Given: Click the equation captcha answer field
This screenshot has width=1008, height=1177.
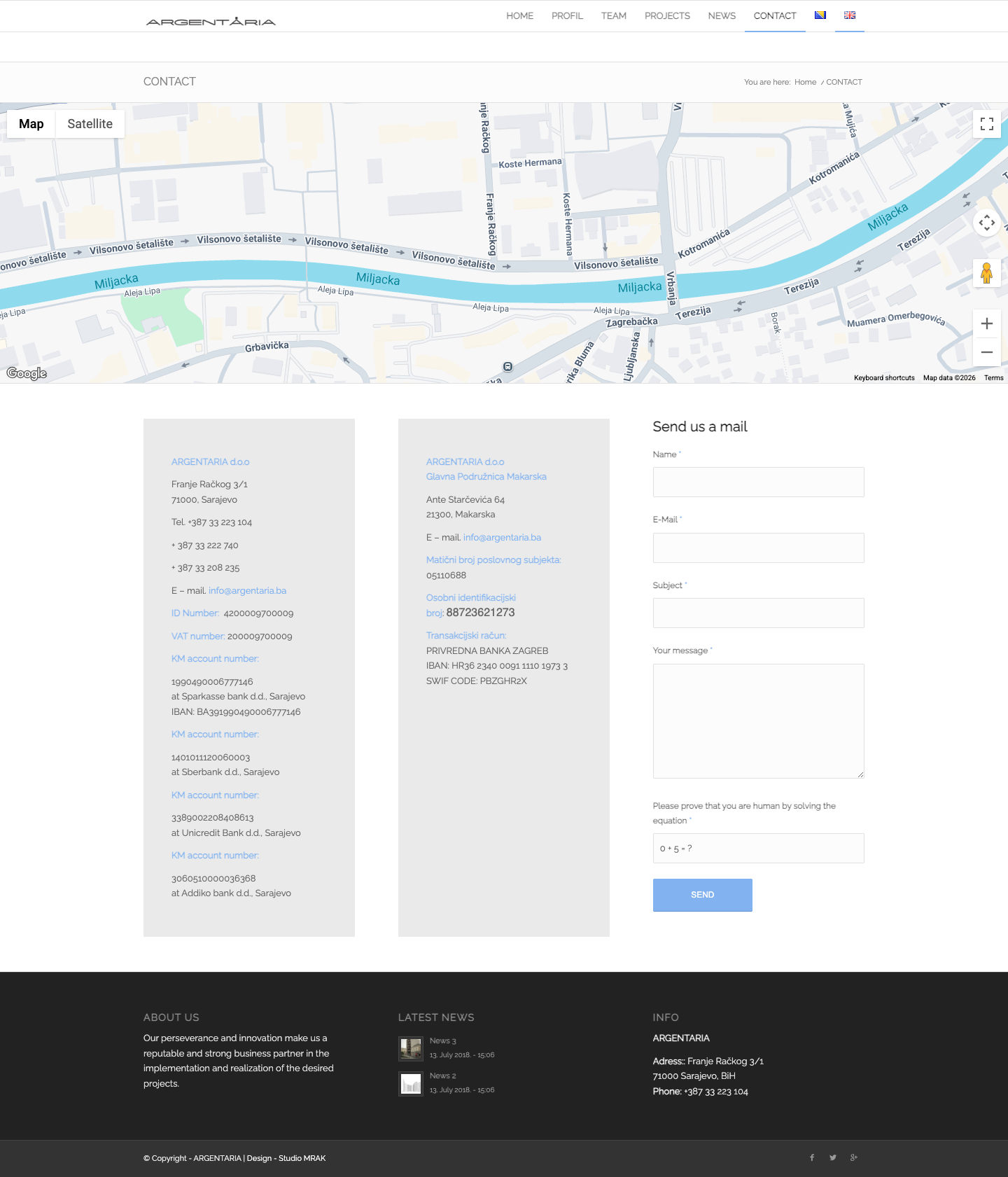Looking at the screenshot, I should pyautogui.click(x=759, y=849).
